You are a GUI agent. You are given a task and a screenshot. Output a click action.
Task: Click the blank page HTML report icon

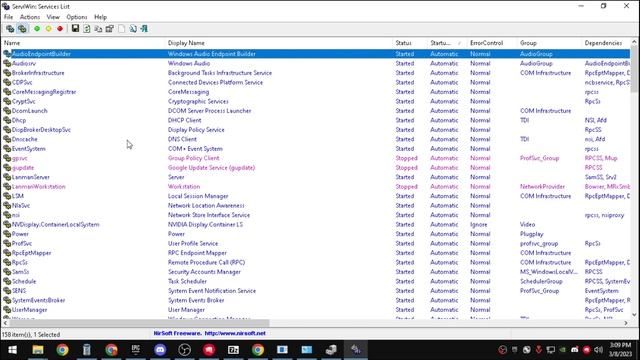pos(121,29)
